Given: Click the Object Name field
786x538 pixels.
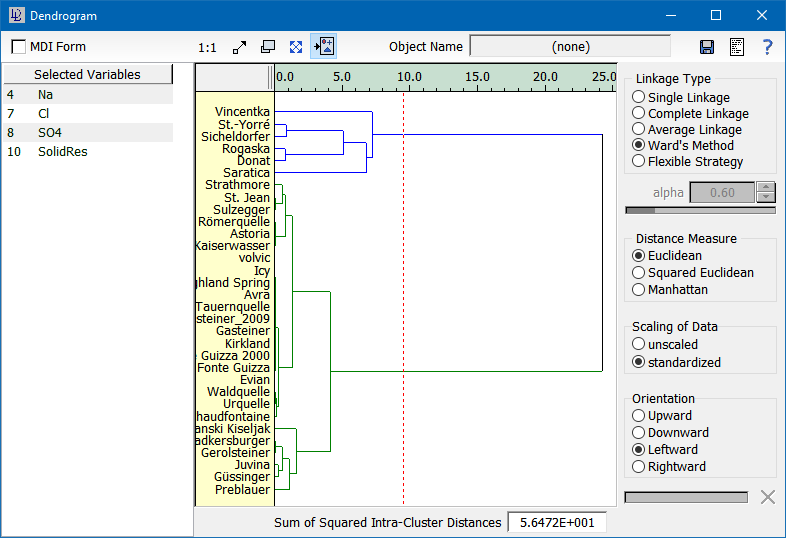Looking at the screenshot, I should click(570, 47).
